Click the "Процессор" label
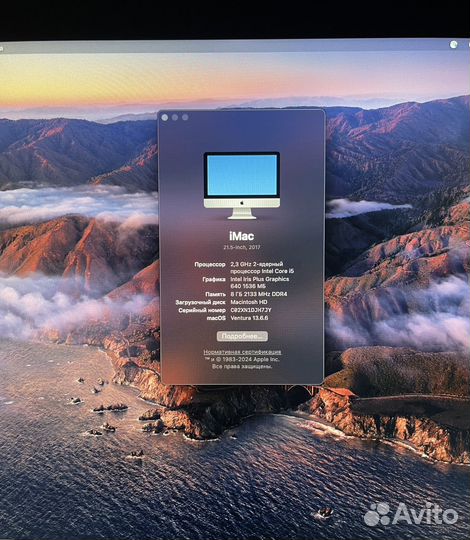 coord(210,264)
